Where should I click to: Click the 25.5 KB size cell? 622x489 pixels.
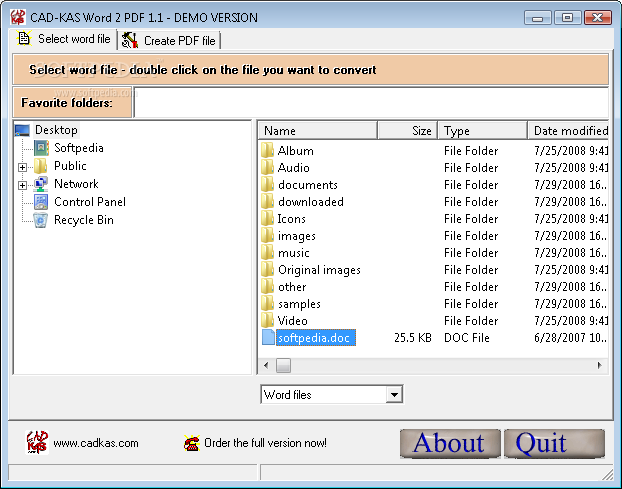[x=413, y=338]
